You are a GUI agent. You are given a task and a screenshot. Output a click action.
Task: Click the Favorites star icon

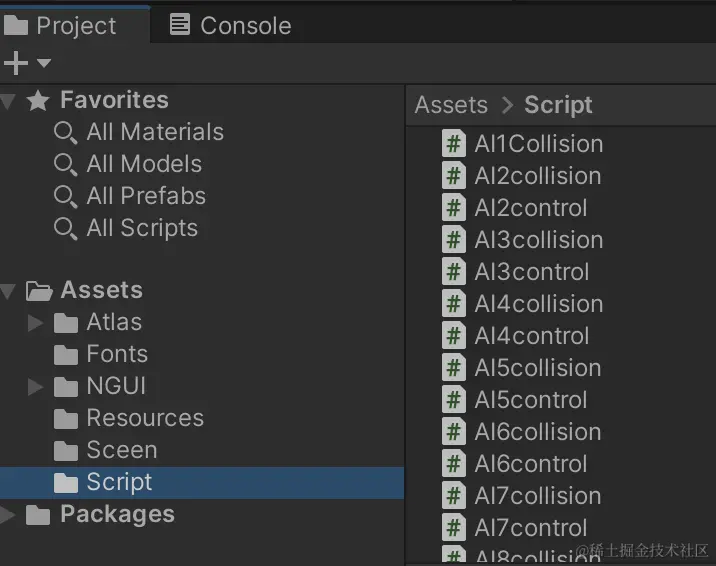38,100
